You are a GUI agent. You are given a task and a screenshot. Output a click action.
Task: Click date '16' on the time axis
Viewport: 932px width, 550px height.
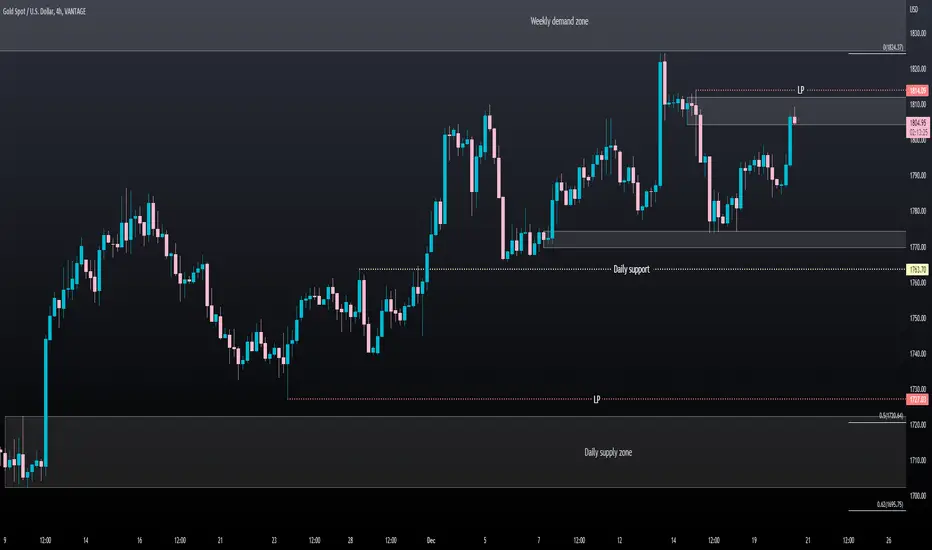tap(139, 540)
